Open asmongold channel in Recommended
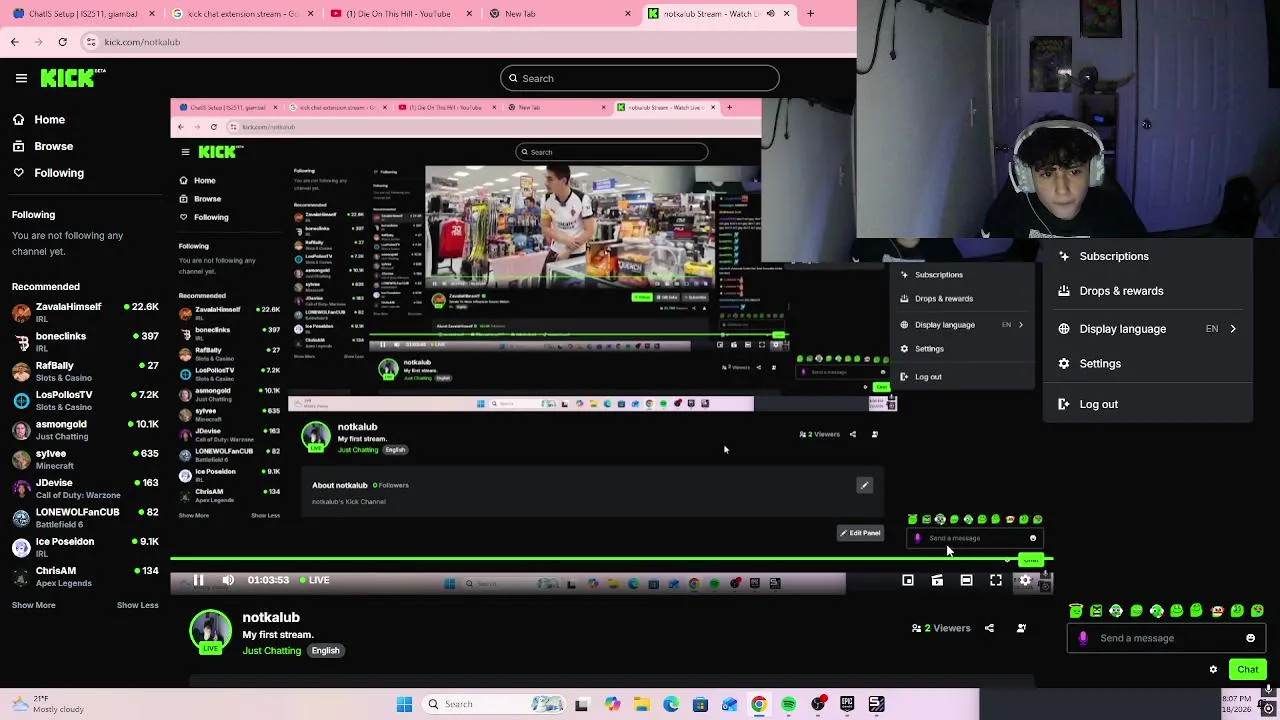The image size is (1280, 720). point(85,430)
